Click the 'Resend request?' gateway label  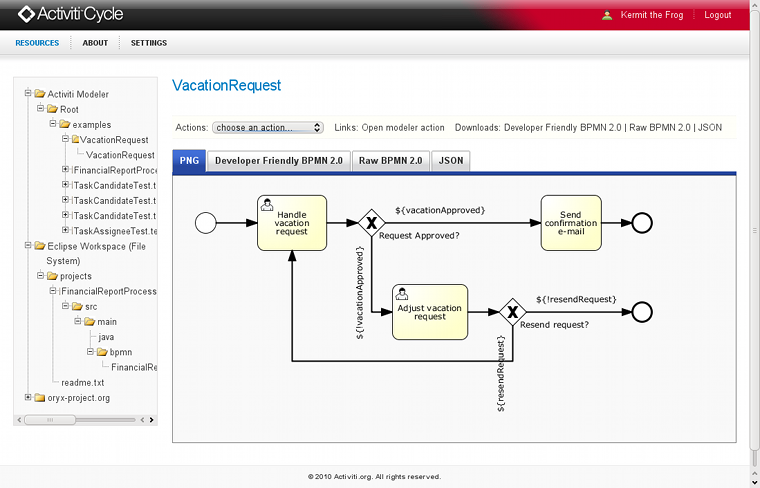(554, 324)
